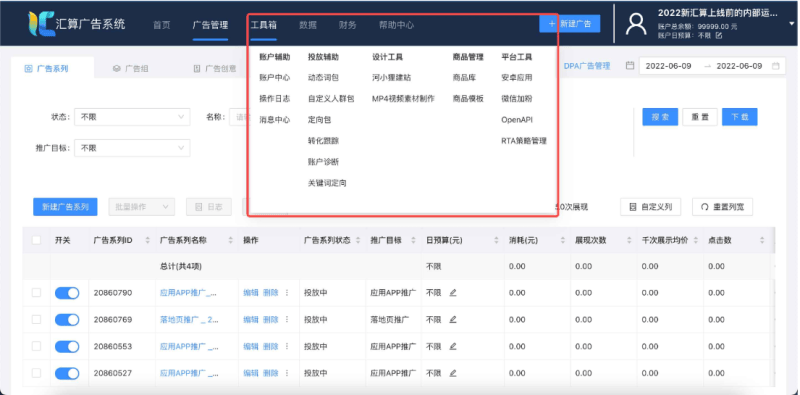The width and height of the screenshot is (800, 395).
Task: Open more actions for row 20860553
Action: (x=287, y=347)
